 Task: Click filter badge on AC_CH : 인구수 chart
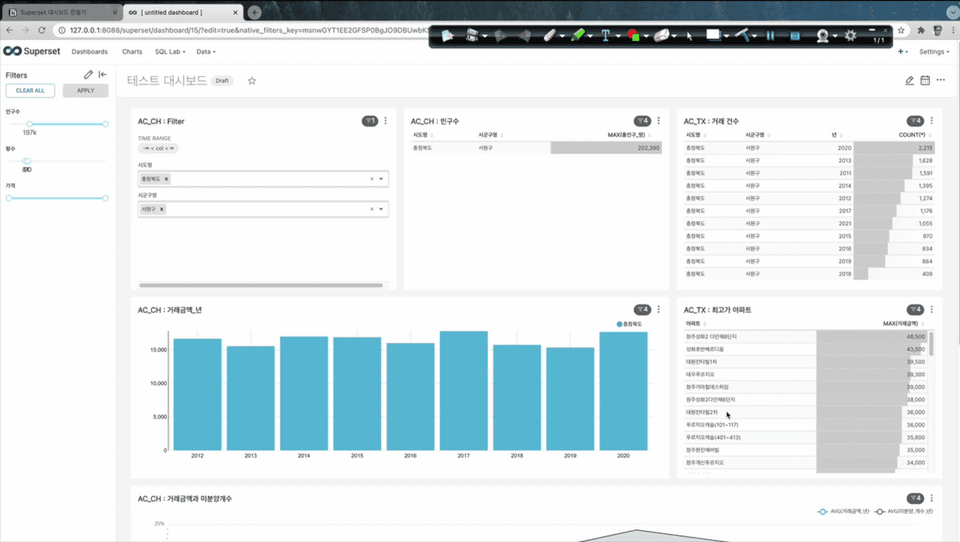pos(642,121)
